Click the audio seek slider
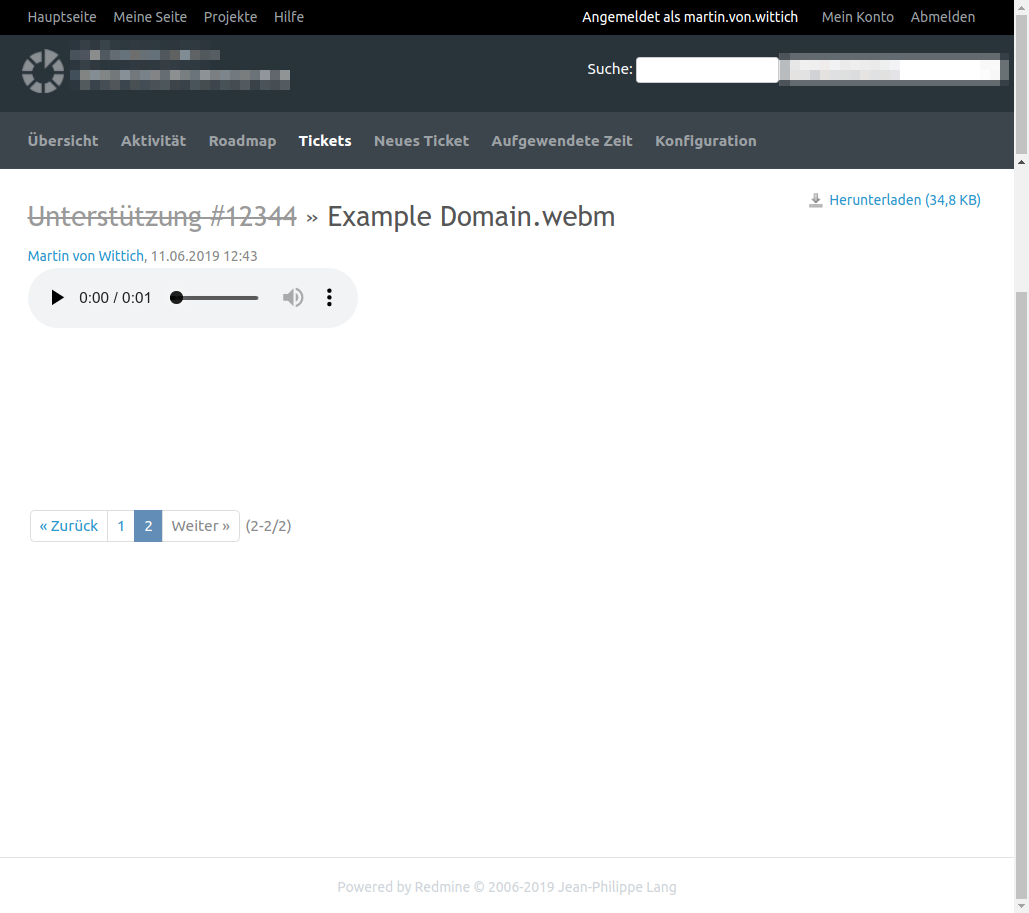The width and height of the screenshot is (1029, 913). coord(215,298)
